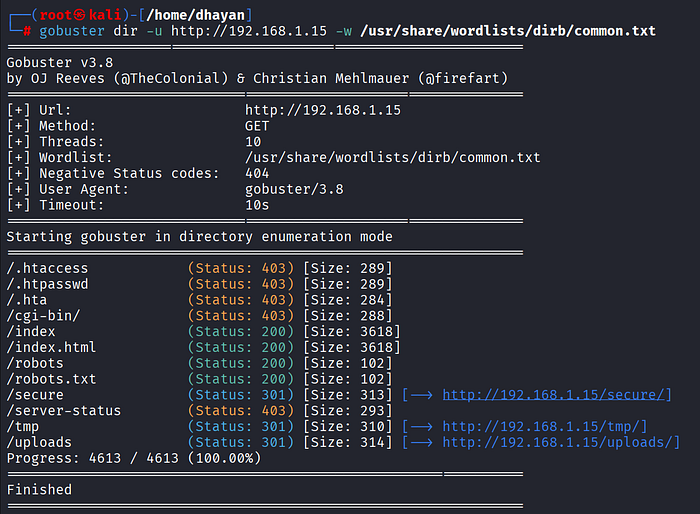The width and height of the screenshot is (700, 514).
Task: Click the root username in the prompt
Action: coord(56,15)
